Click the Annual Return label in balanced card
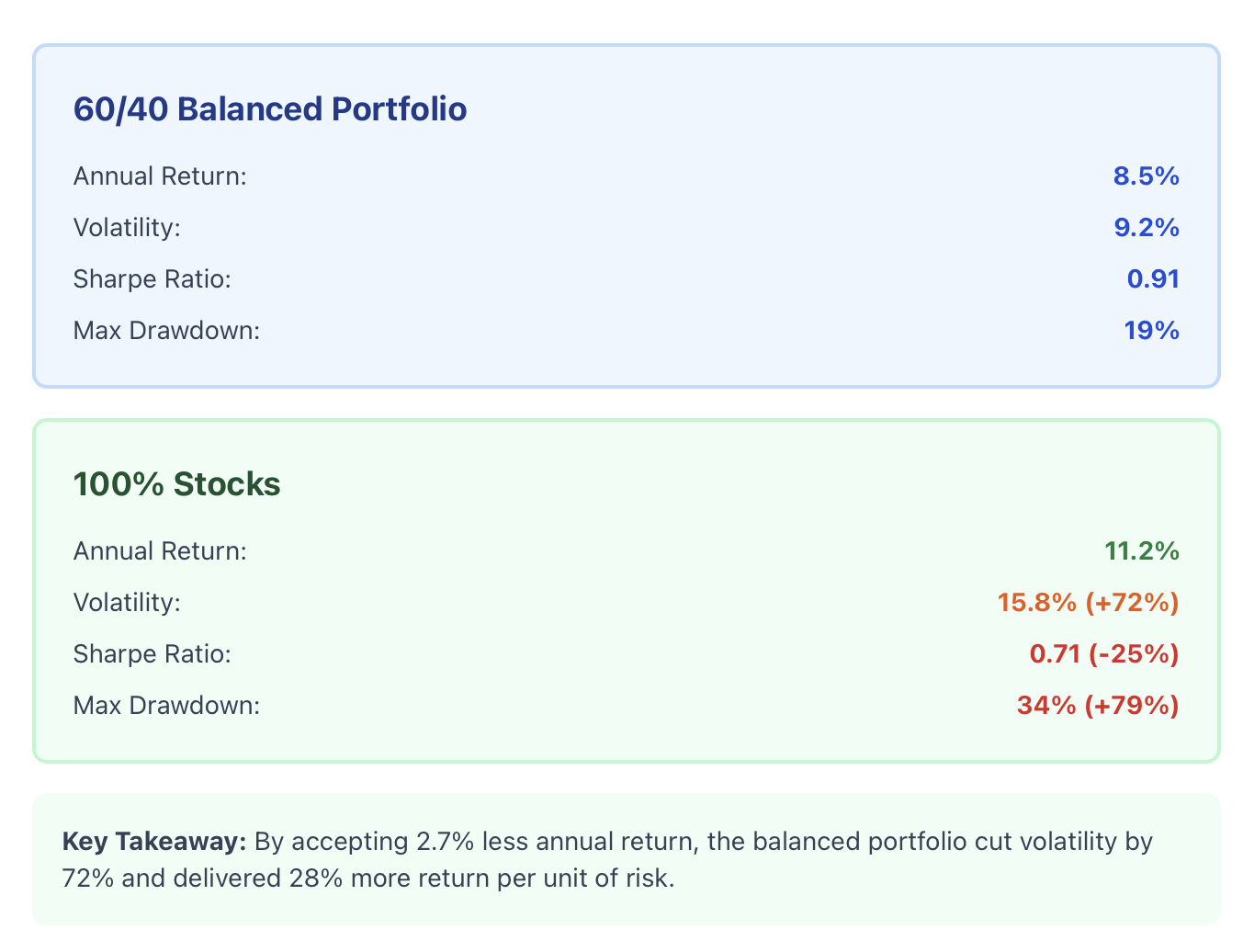This screenshot has height=952, width=1243. point(160,176)
